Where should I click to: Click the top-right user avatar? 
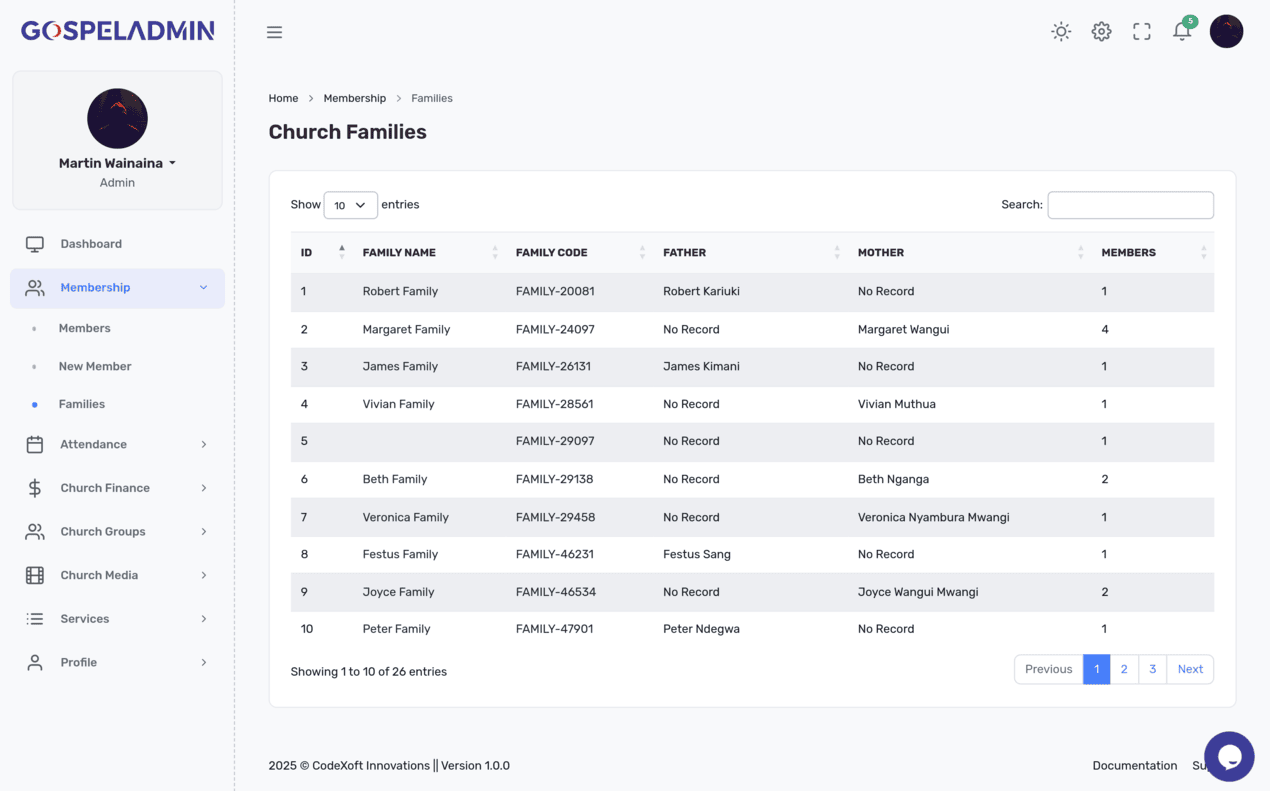(x=1226, y=32)
